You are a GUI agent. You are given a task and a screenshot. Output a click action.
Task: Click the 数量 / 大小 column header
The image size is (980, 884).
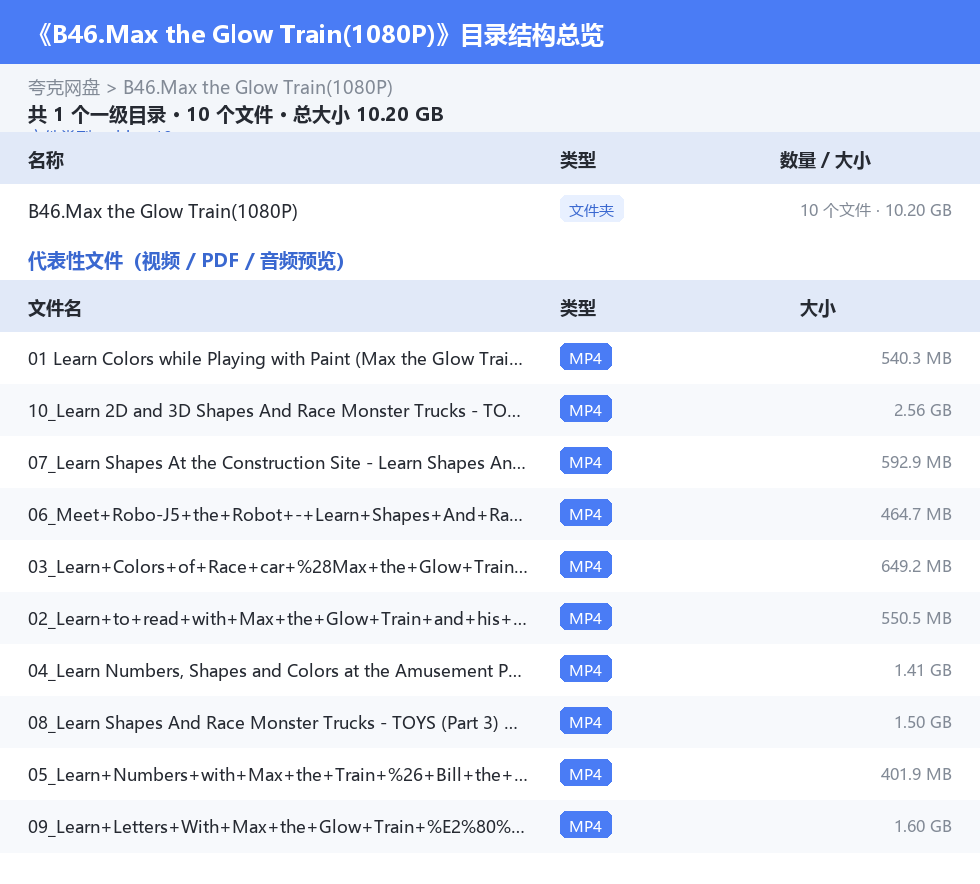tap(825, 160)
